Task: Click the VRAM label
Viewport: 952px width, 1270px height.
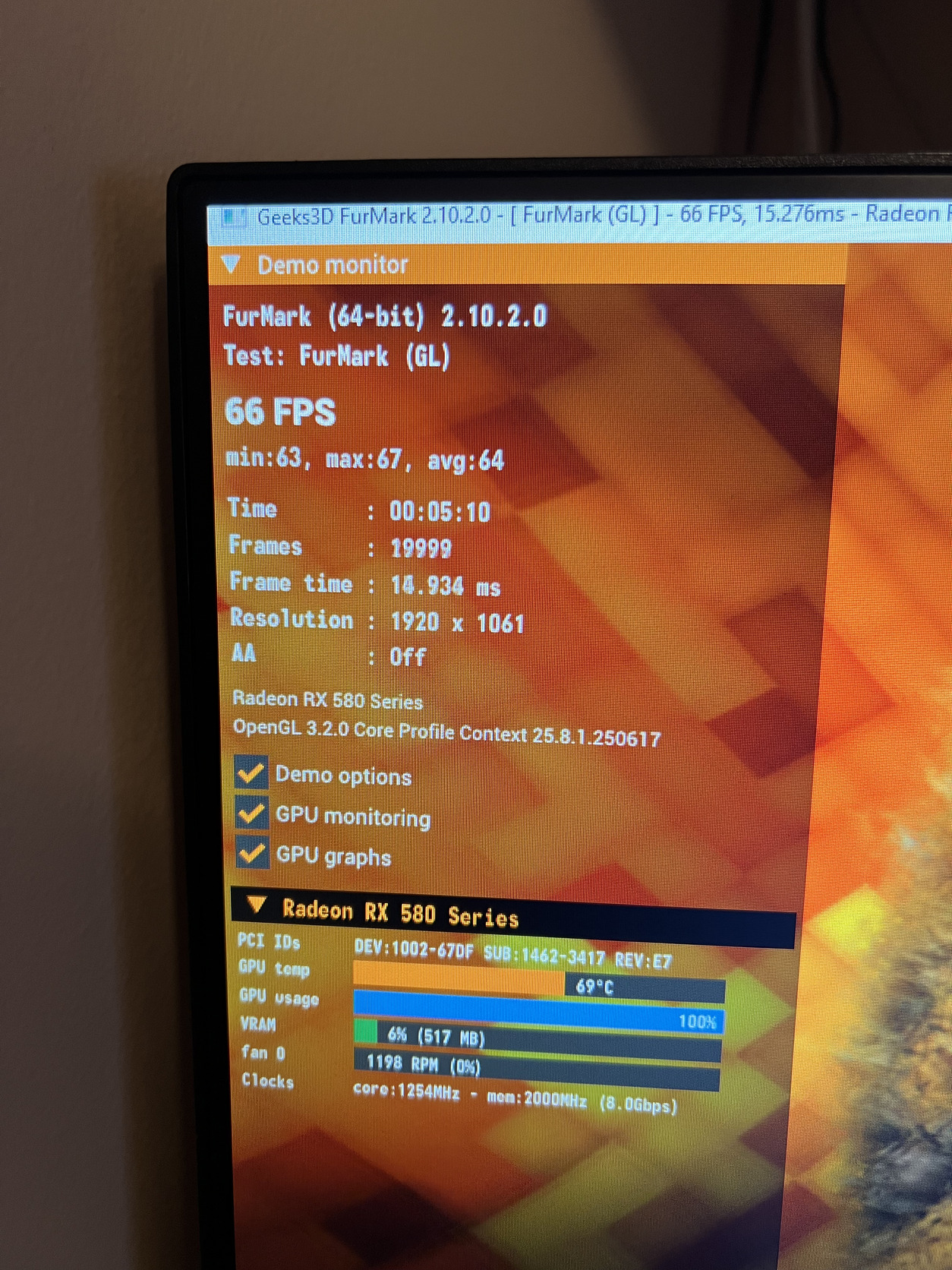Action: pos(258,1024)
